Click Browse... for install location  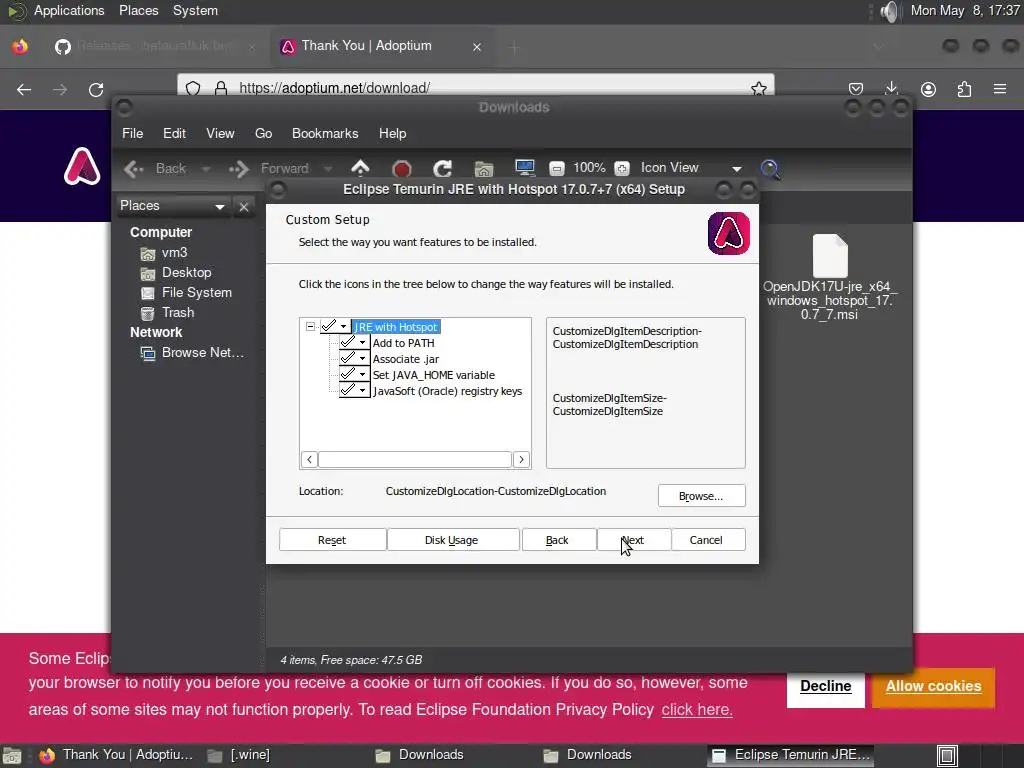[x=701, y=496]
